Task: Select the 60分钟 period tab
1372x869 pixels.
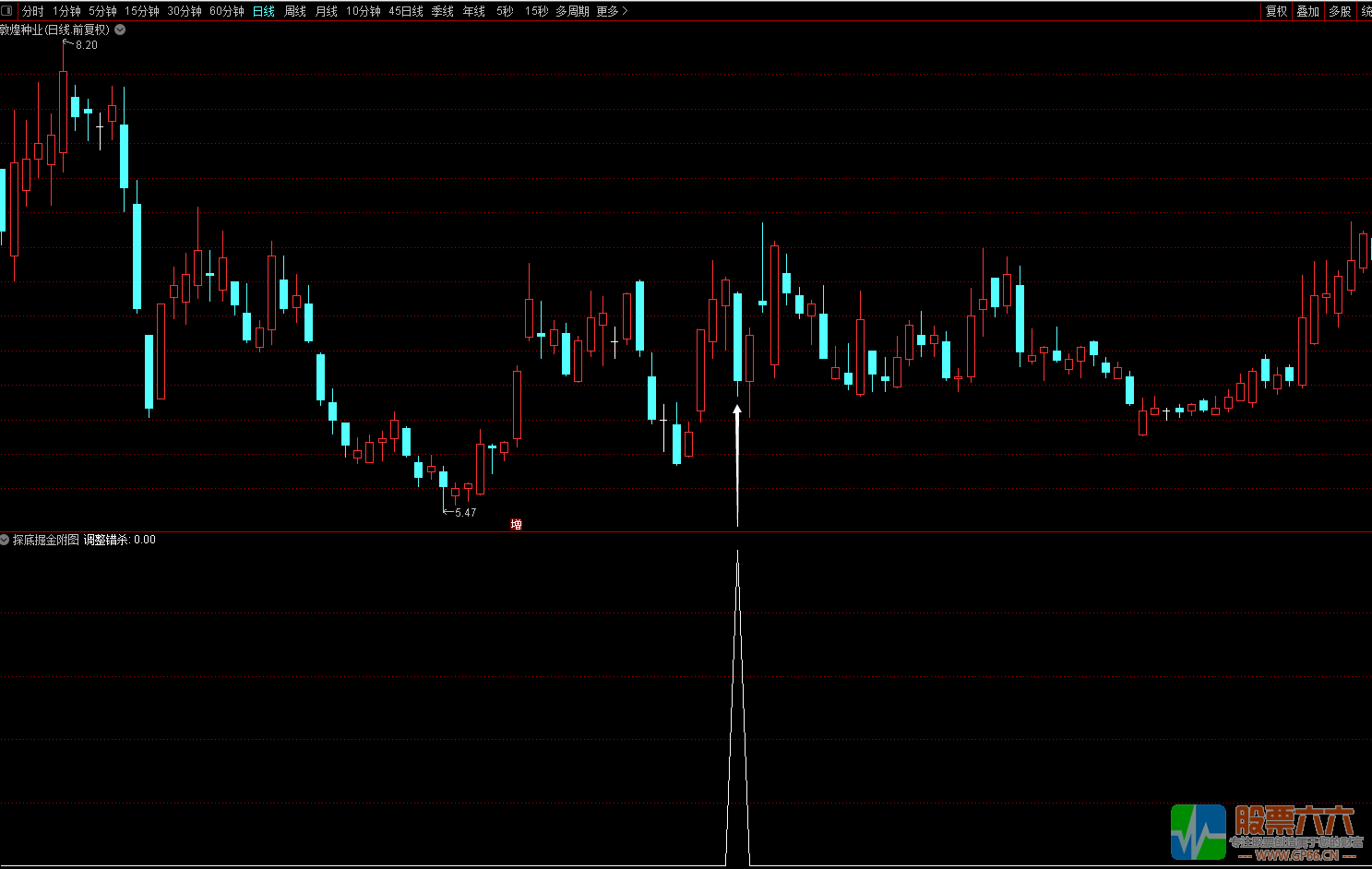Action: pyautogui.click(x=226, y=11)
